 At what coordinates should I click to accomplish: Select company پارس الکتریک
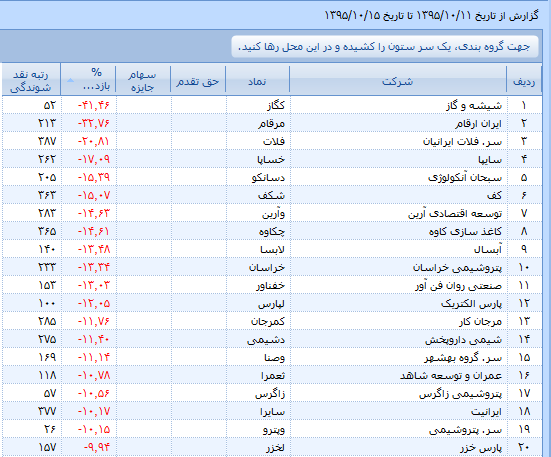(472, 303)
